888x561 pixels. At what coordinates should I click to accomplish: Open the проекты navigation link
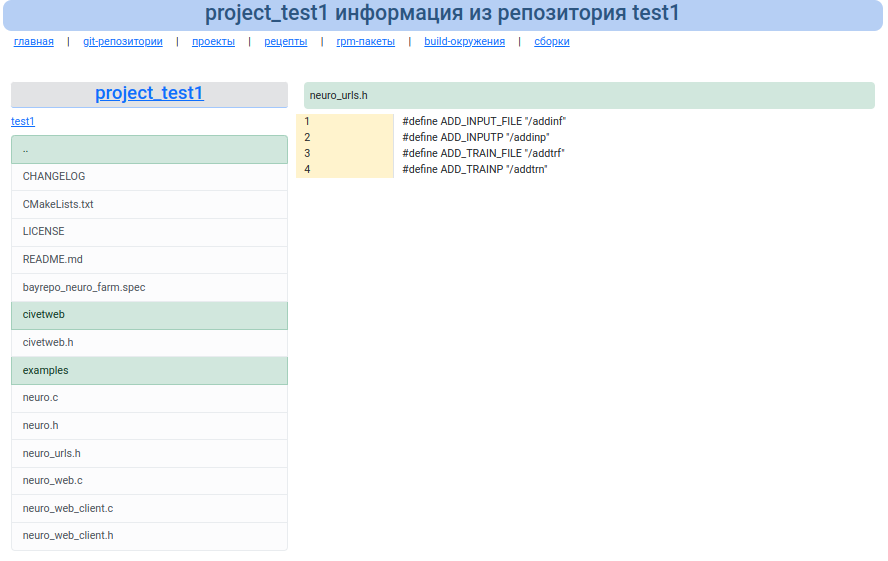tap(213, 42)
